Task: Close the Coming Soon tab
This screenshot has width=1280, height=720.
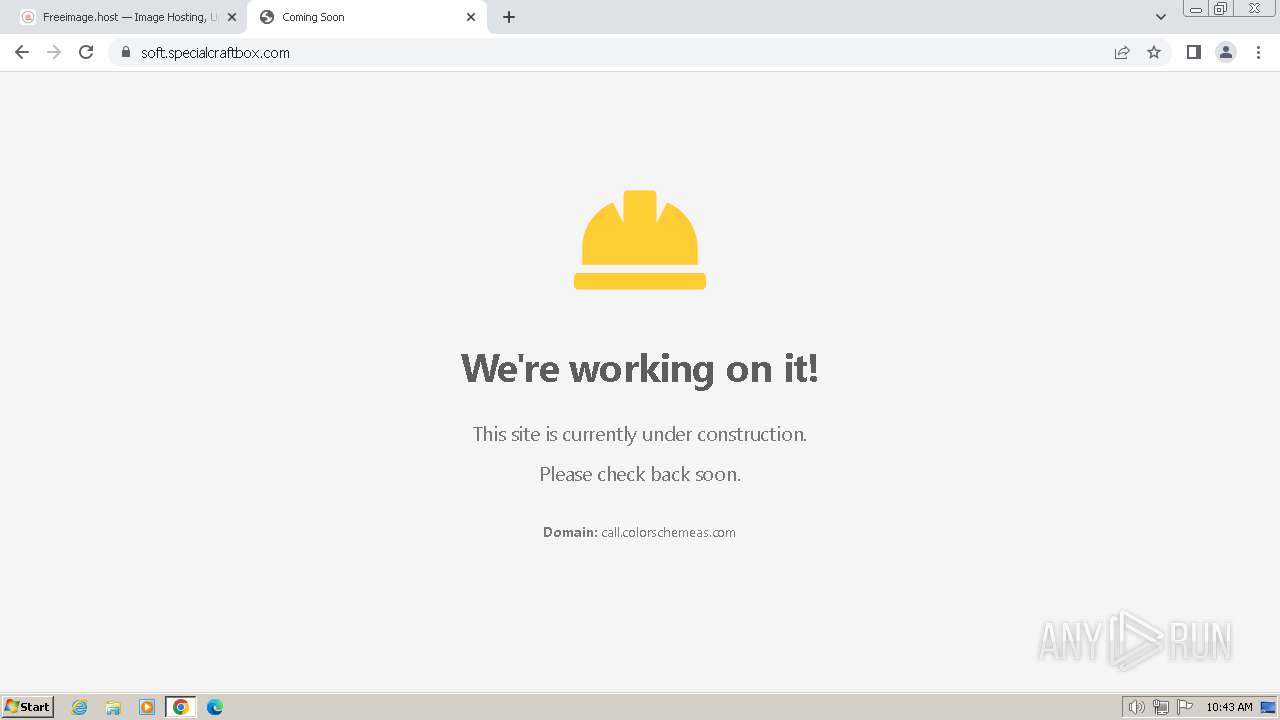Action: pyautogui.click(x=471, y=17)
